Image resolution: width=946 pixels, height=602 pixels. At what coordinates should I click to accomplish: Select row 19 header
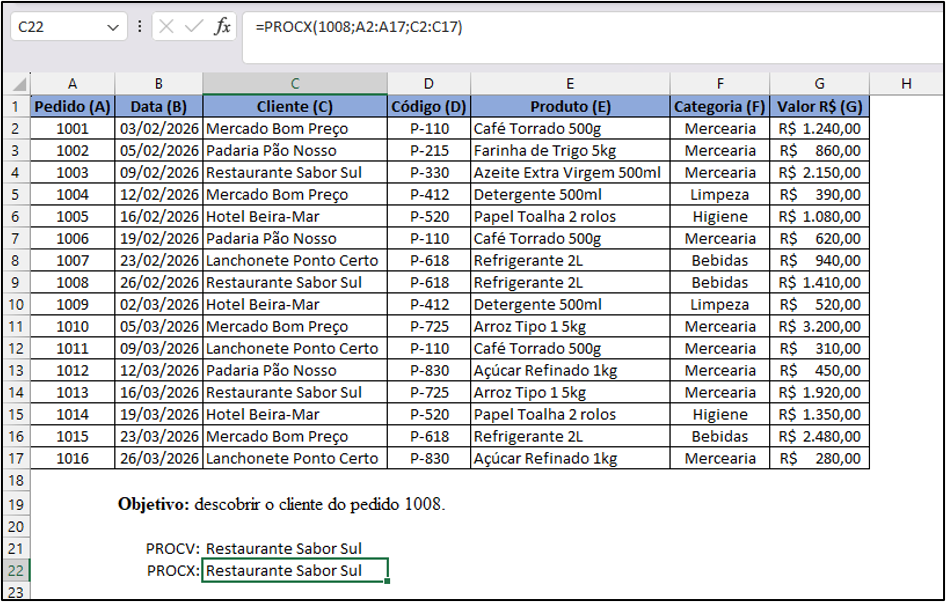tap(16, 504)
